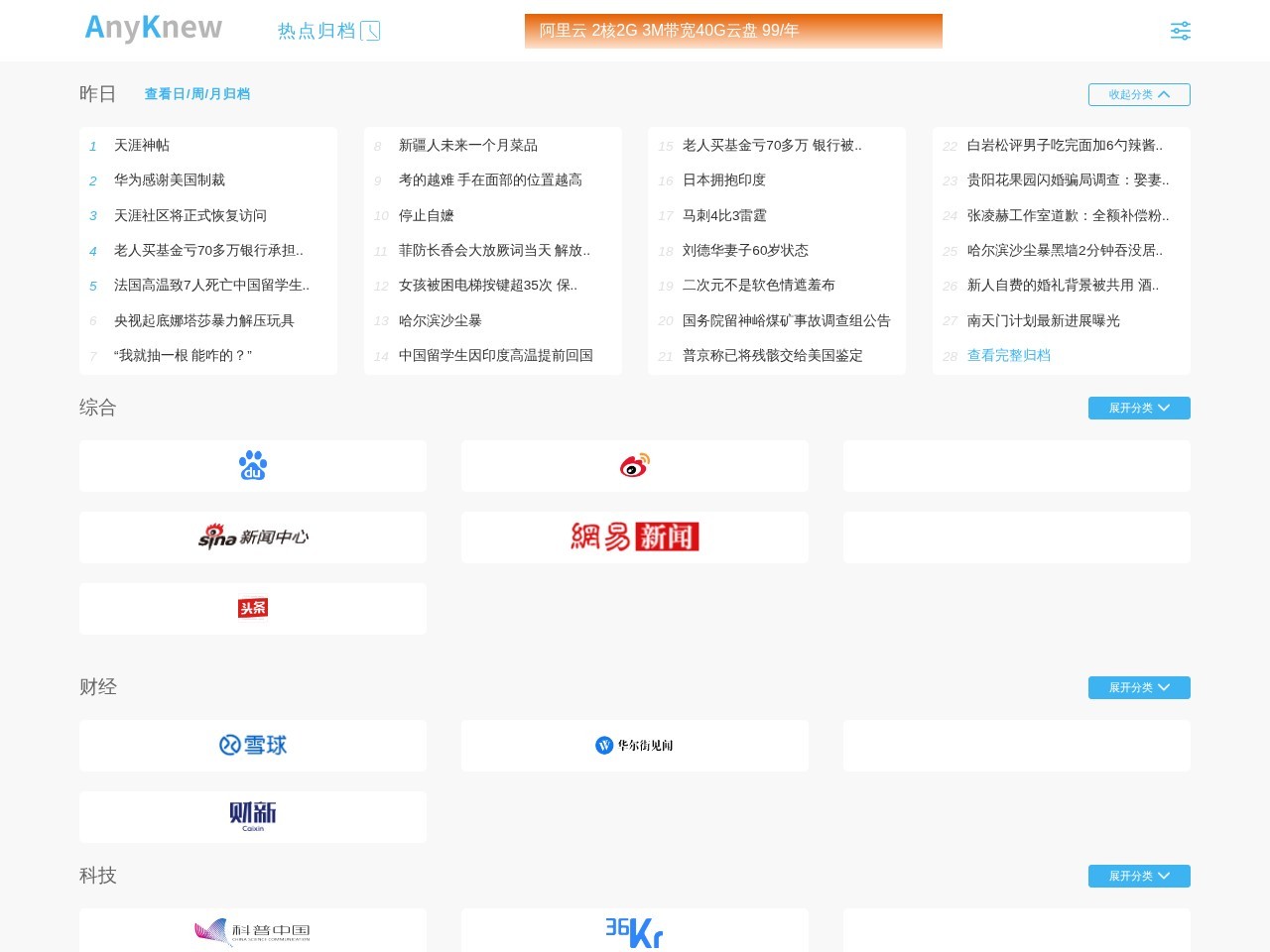Image resolution: width=1270 pixels, height=952 pixels.
Task: Open headline 普京称已将残骸交给美国鉴定
Action: (x=773, y=355)
